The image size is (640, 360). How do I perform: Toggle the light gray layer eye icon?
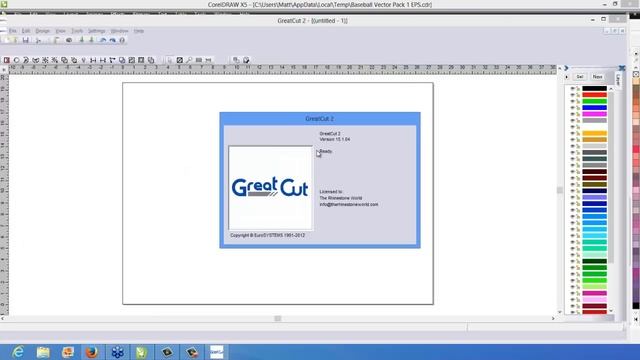pyautogui.click(x=572, y=146)
